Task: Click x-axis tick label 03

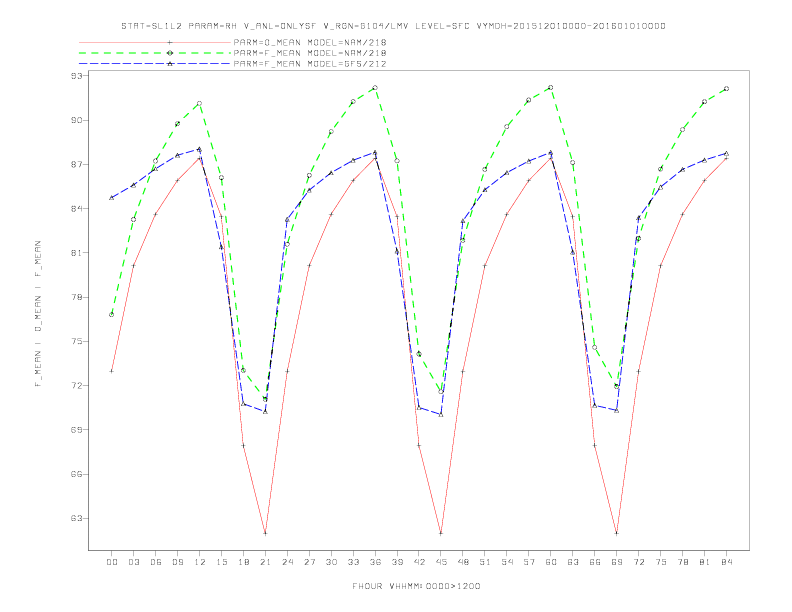Action: (x=133, y=562)
